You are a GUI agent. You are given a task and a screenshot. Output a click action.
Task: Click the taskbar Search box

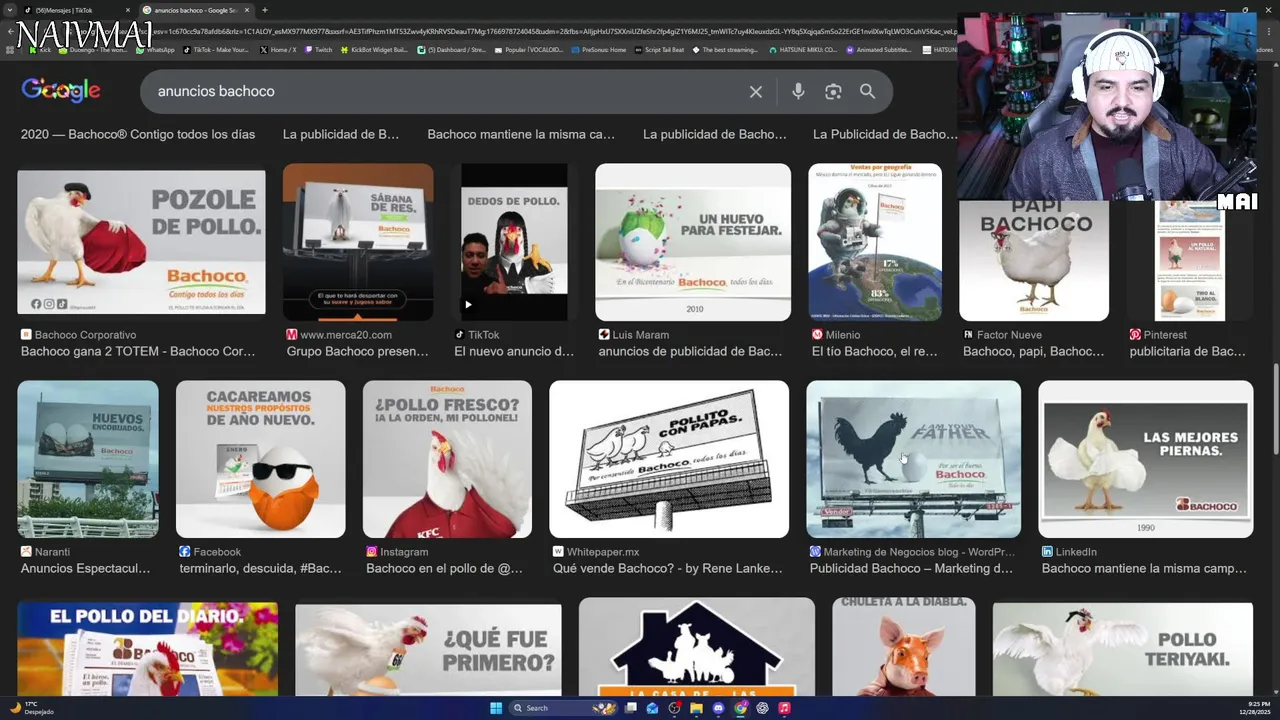pos(565,708)
